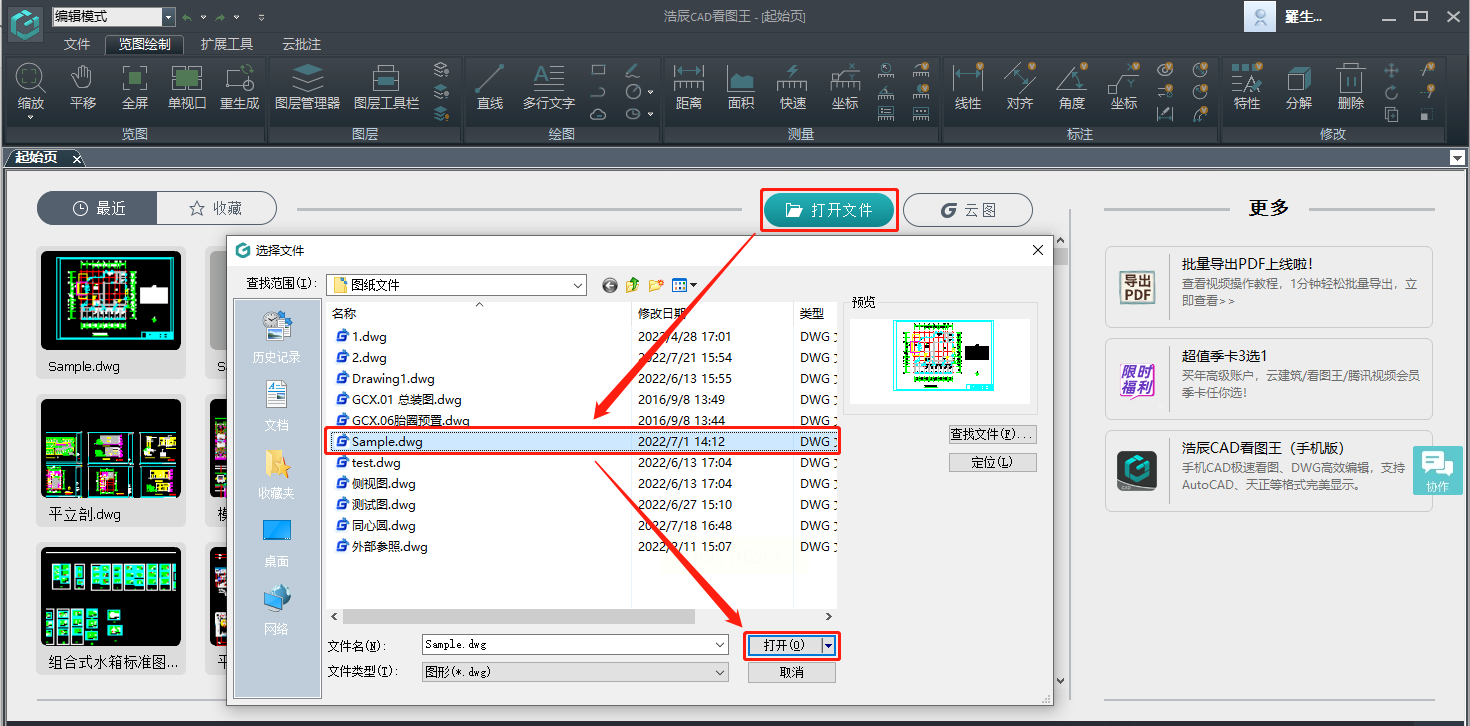Activate the 平移 pan hand tool
The height and width of the screenshot is (726, 1470).
coord(83,86)
